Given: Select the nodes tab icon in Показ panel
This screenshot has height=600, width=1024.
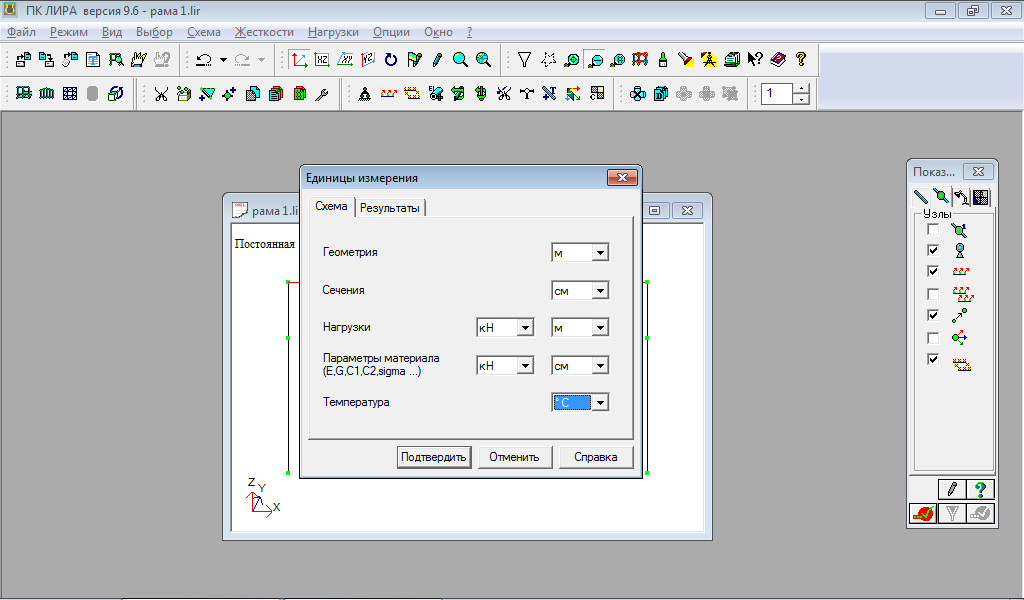Looking at the screenshot, I should [x=940, y=197].
